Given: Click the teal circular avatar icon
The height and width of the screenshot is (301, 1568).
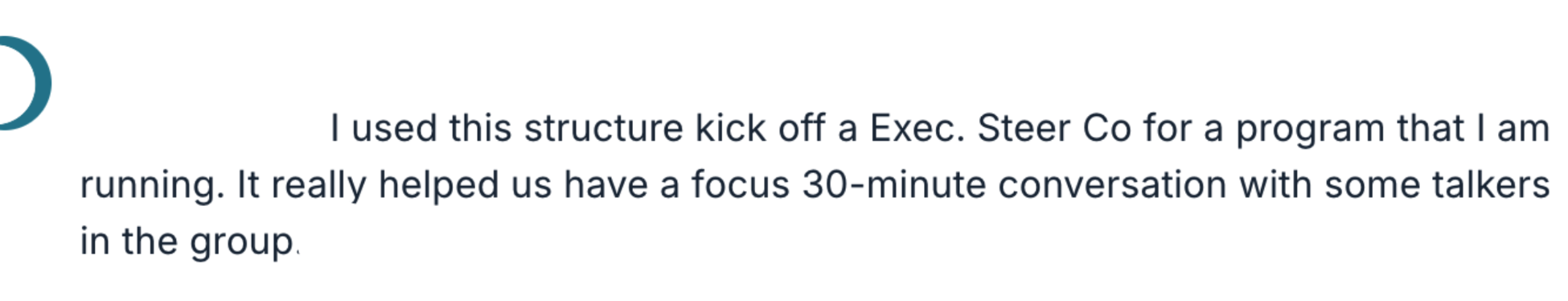Looking at the screenshot, I should (24, 83).
